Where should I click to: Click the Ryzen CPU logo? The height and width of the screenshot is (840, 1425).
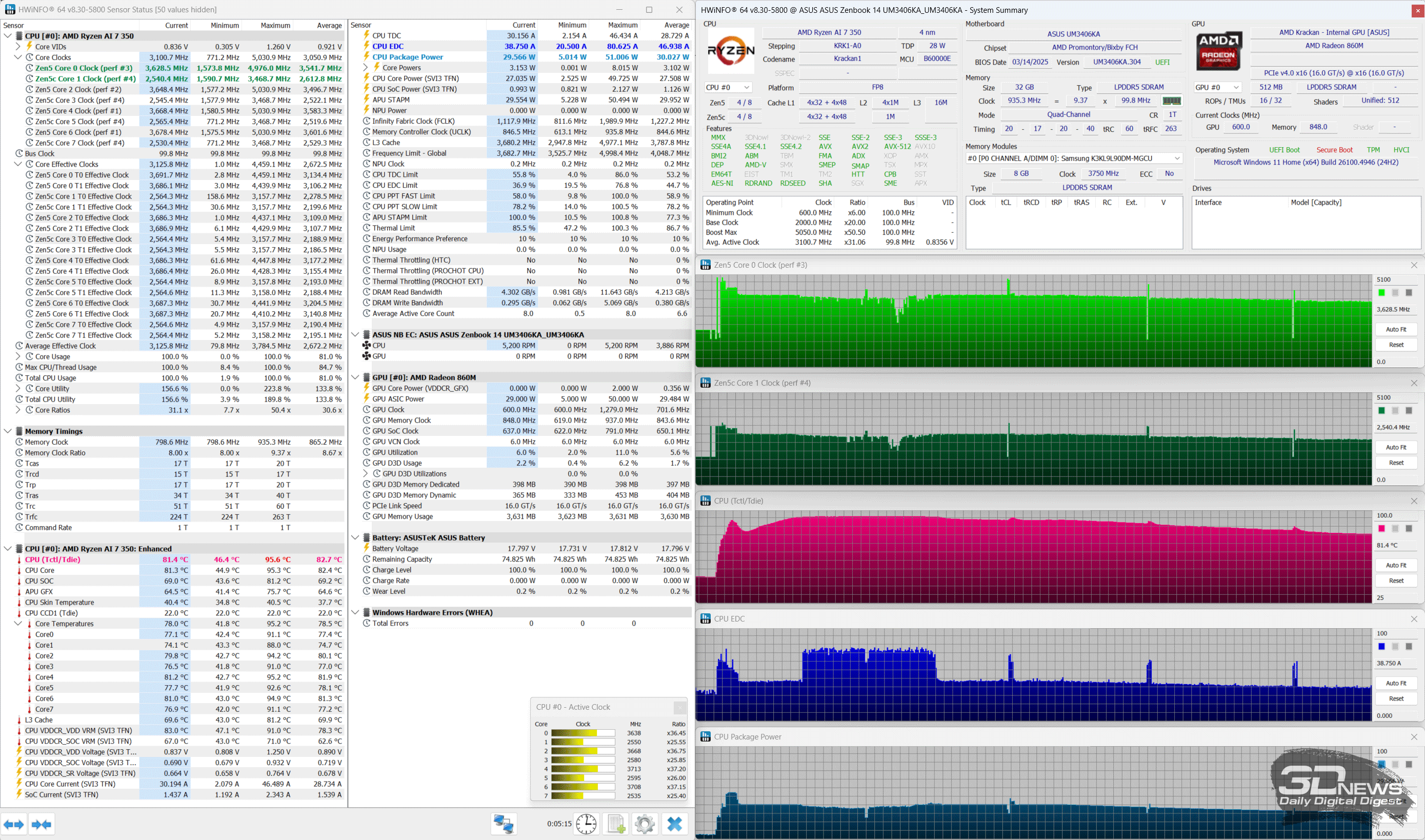click(x=731, y=51)
